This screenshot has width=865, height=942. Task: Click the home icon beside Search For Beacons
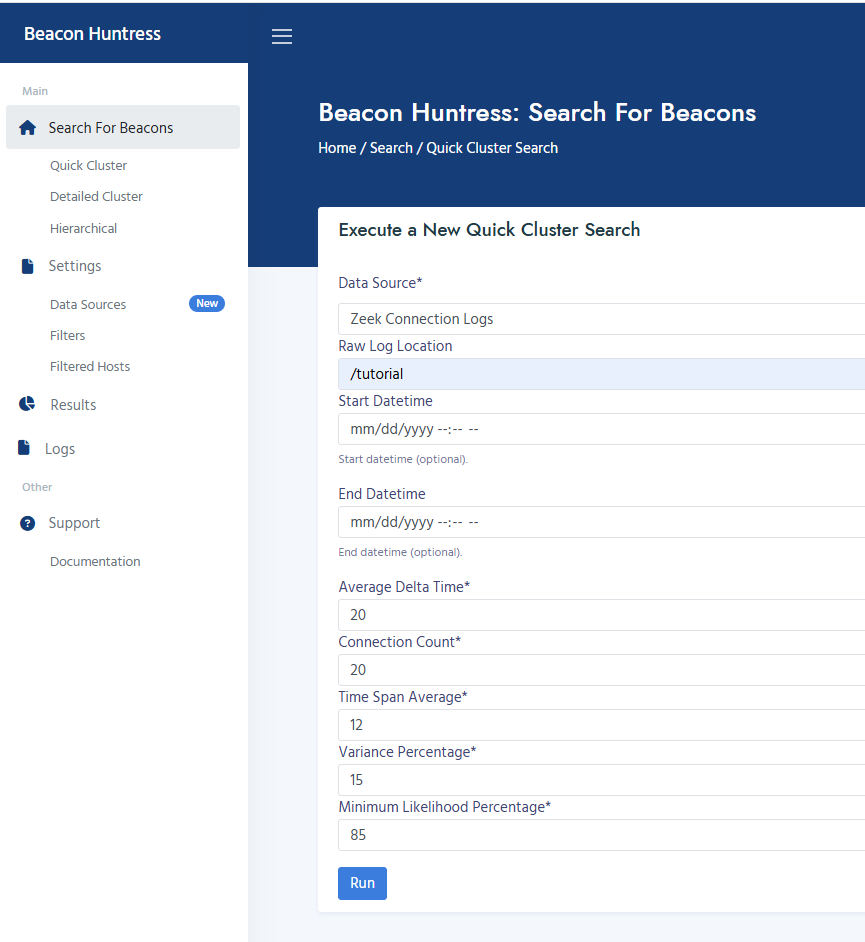pyautogui.click(x=28, y=127)
